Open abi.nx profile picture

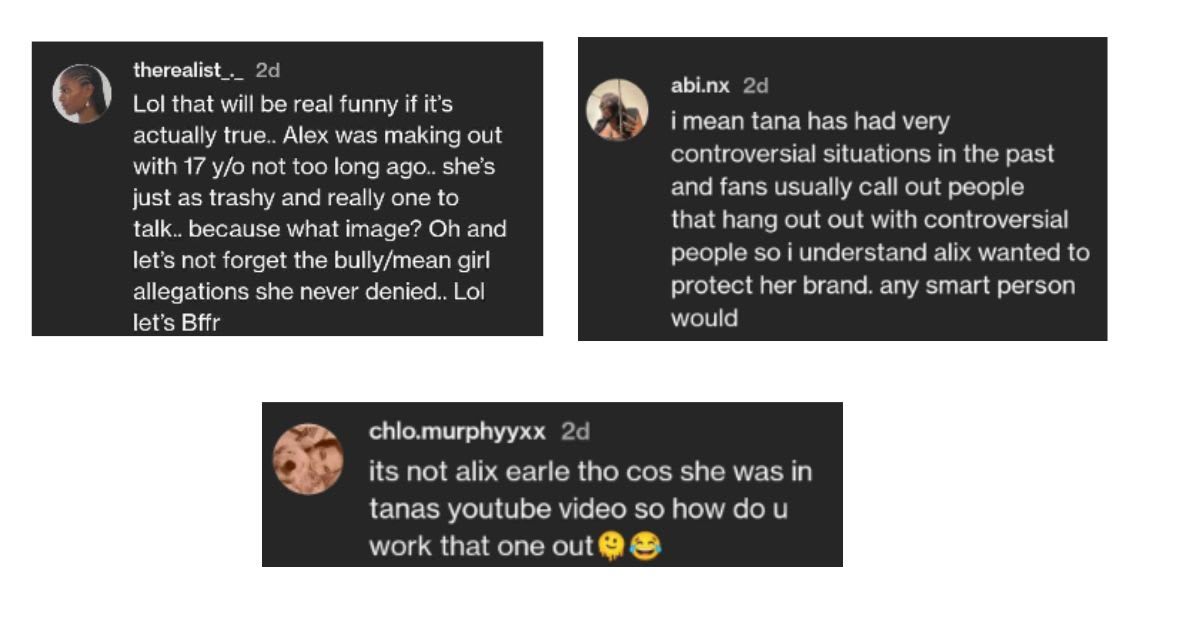click(x=617, y=110)
